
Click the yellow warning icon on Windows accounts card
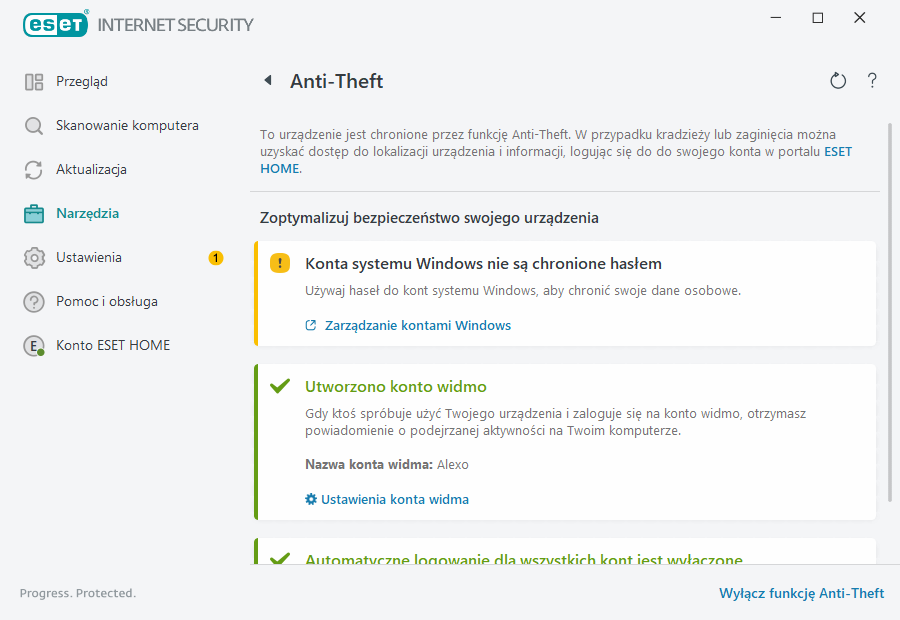pyautogui.click(x=281, y=262)
